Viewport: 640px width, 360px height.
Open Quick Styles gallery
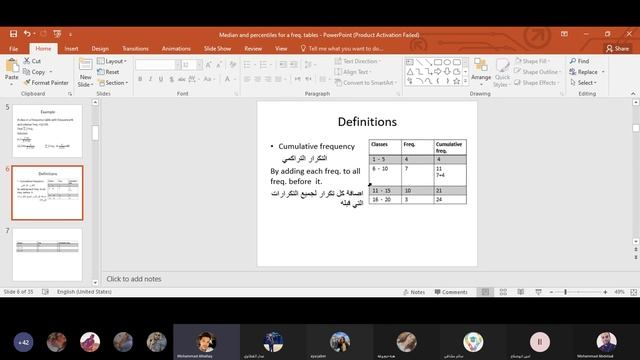pyautogui.click(x=502, y=72)
